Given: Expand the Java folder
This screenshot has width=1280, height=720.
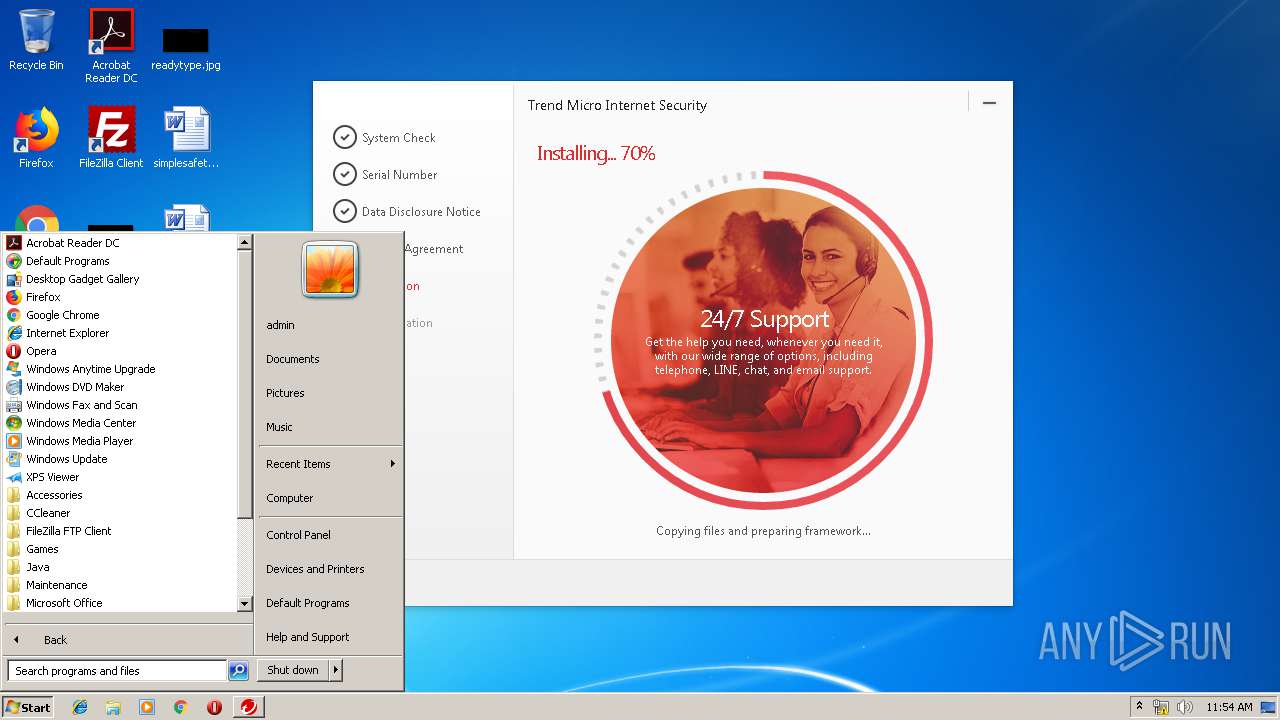Looking at the screenshot, I should pyautogui.click(x=121, y=567).
